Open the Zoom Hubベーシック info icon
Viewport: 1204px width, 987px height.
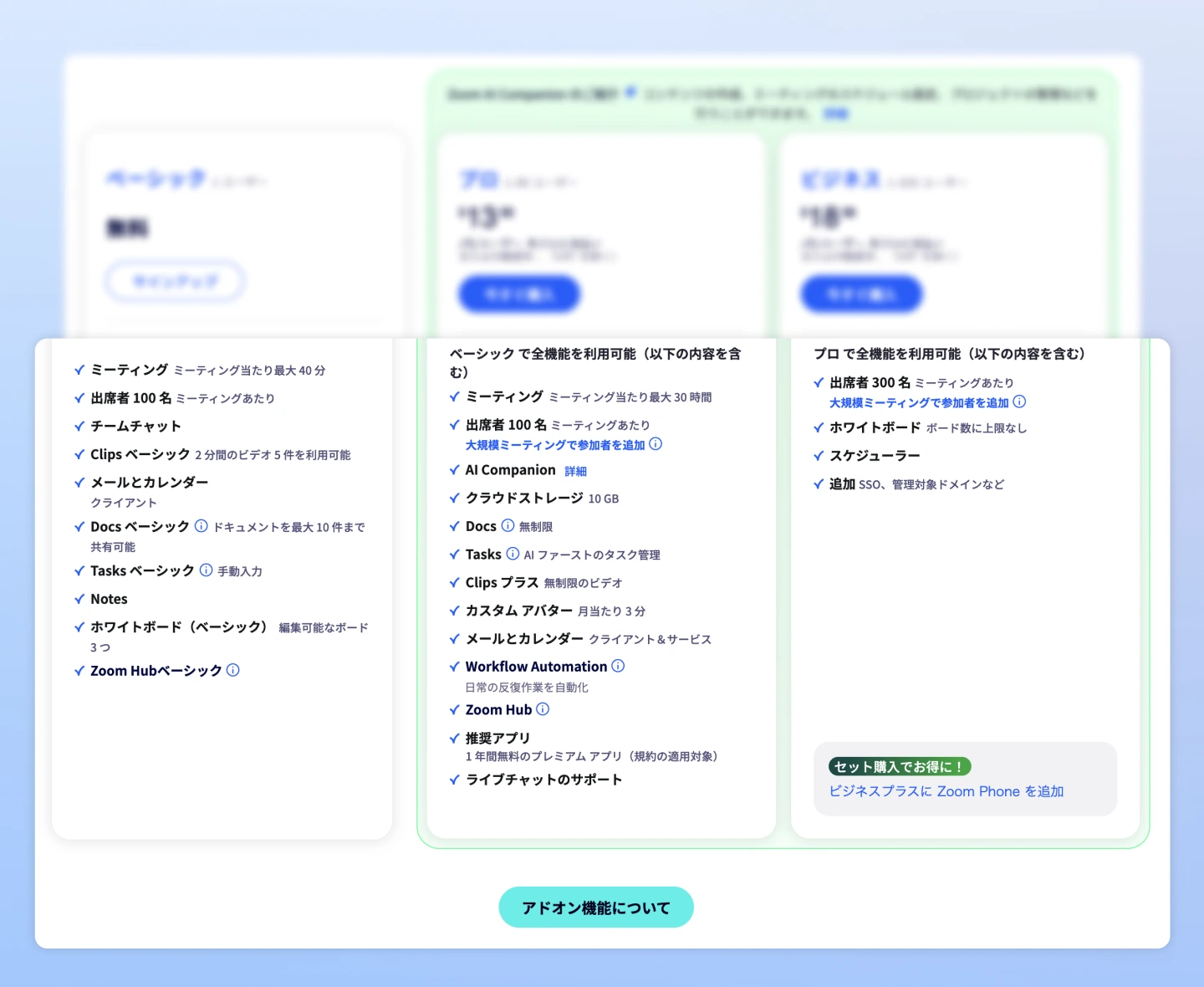(233, 670)
